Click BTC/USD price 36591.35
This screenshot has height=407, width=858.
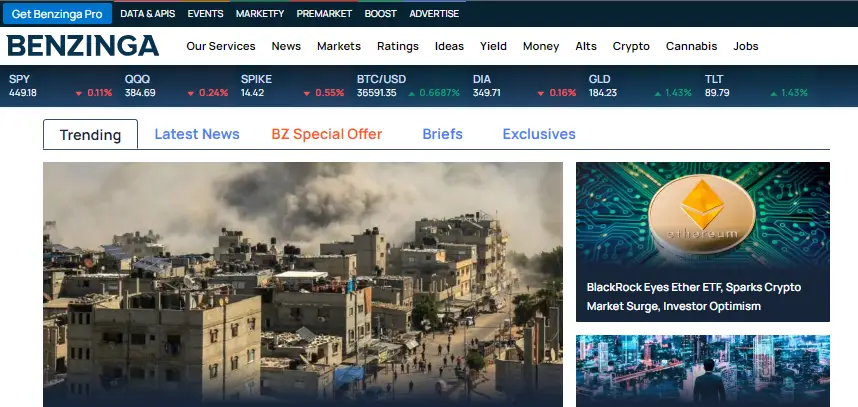pos(376,93)
